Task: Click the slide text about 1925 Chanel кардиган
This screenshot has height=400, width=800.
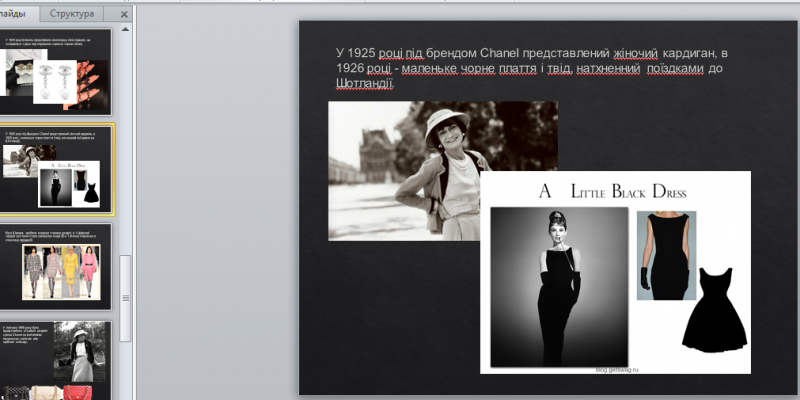Action: [x=532, y=68]
